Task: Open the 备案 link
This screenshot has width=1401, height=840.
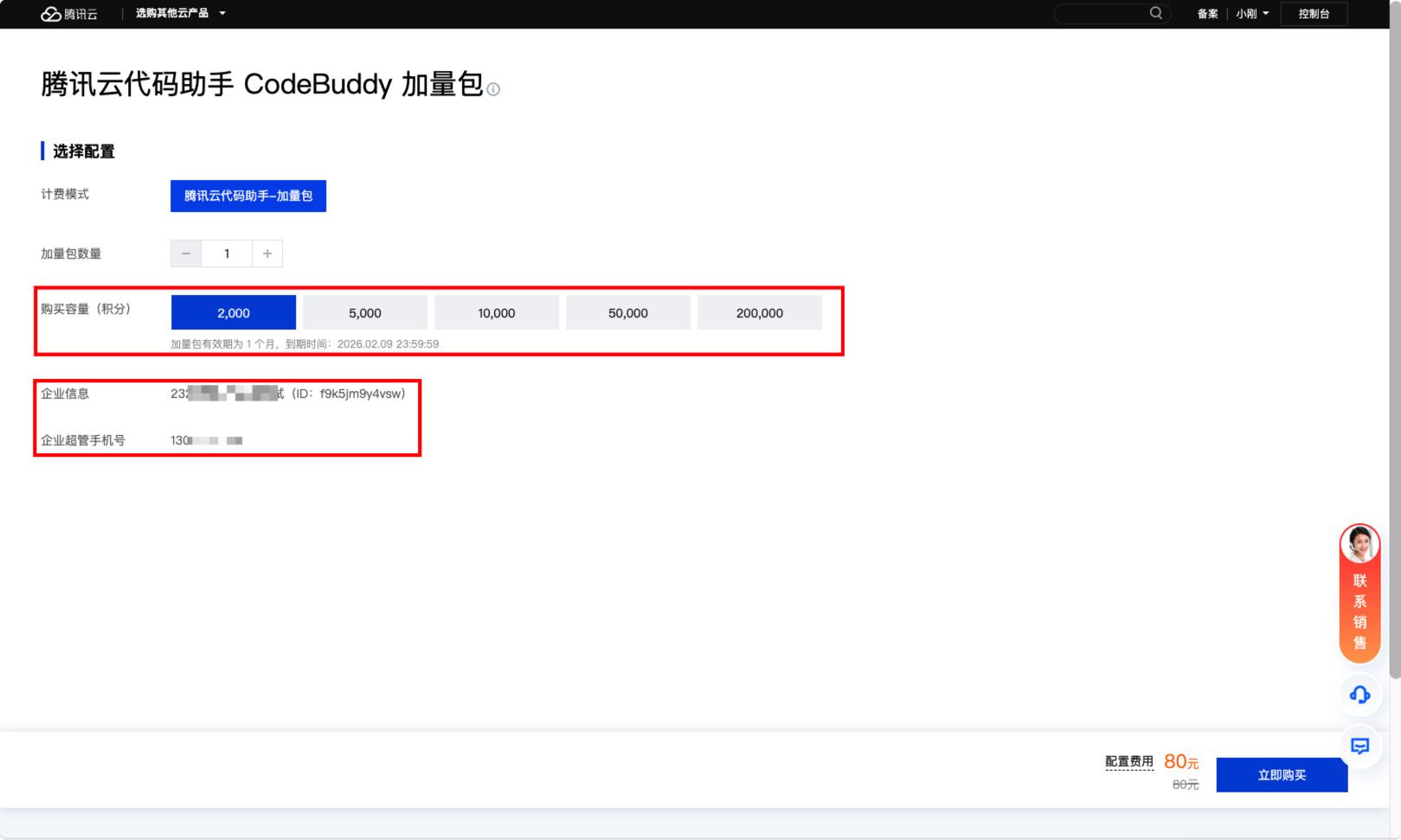Action: tap(1207, 14)
